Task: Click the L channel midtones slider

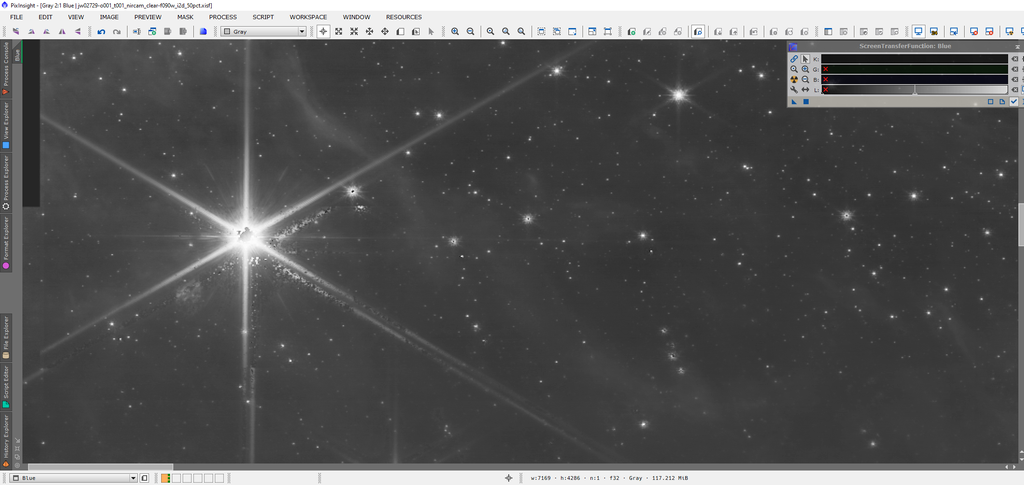Action: [x=914, y=90]
